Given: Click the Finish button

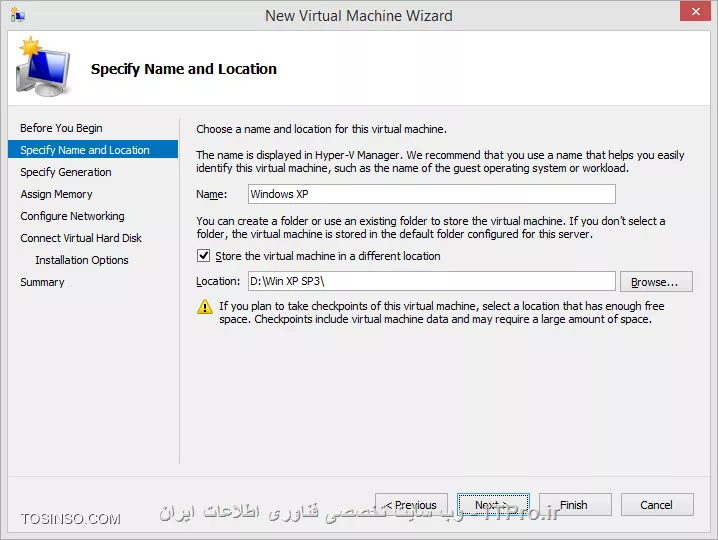Looking at the screenshot, I should 575,505.
